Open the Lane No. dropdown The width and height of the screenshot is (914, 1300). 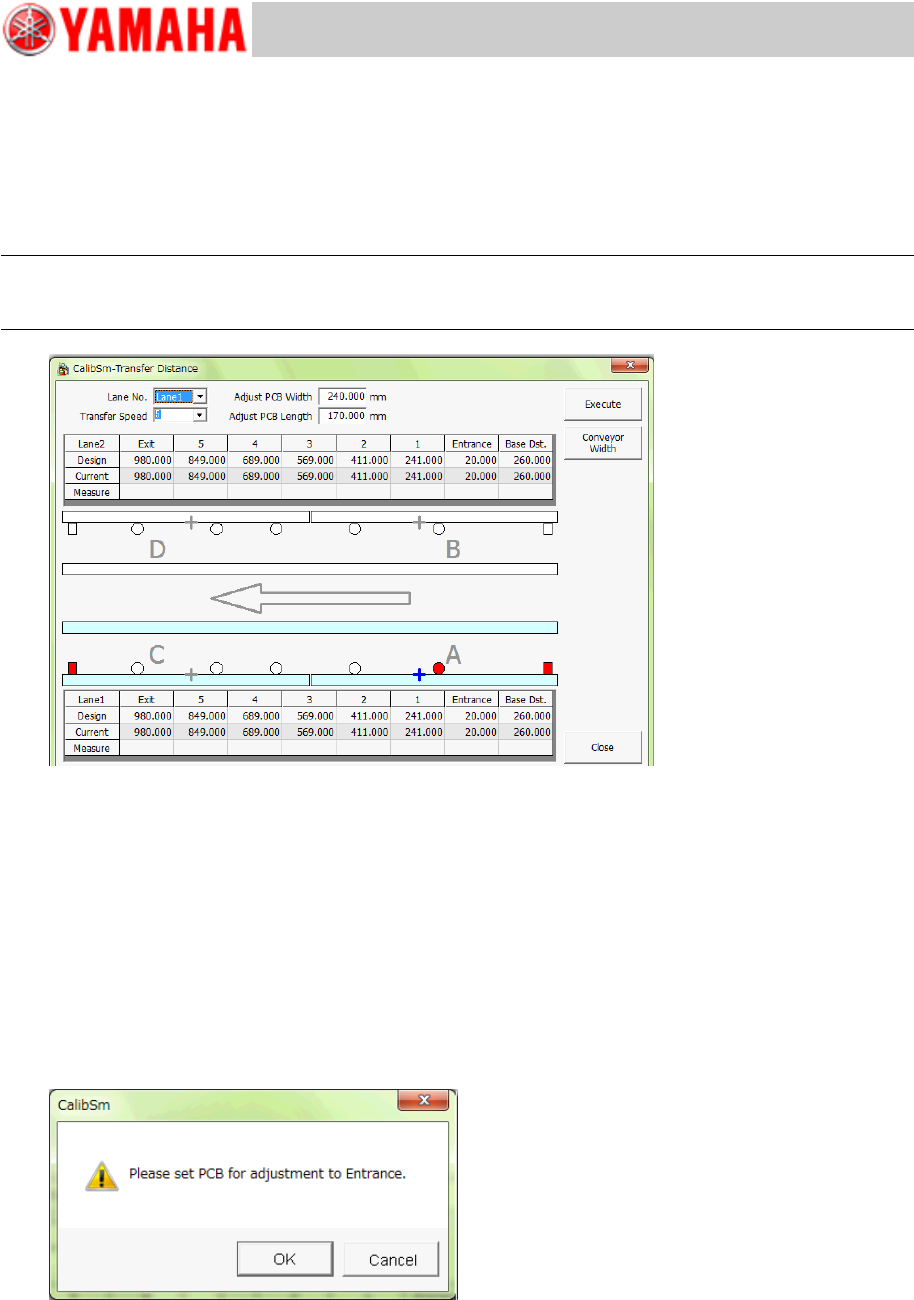200,397
